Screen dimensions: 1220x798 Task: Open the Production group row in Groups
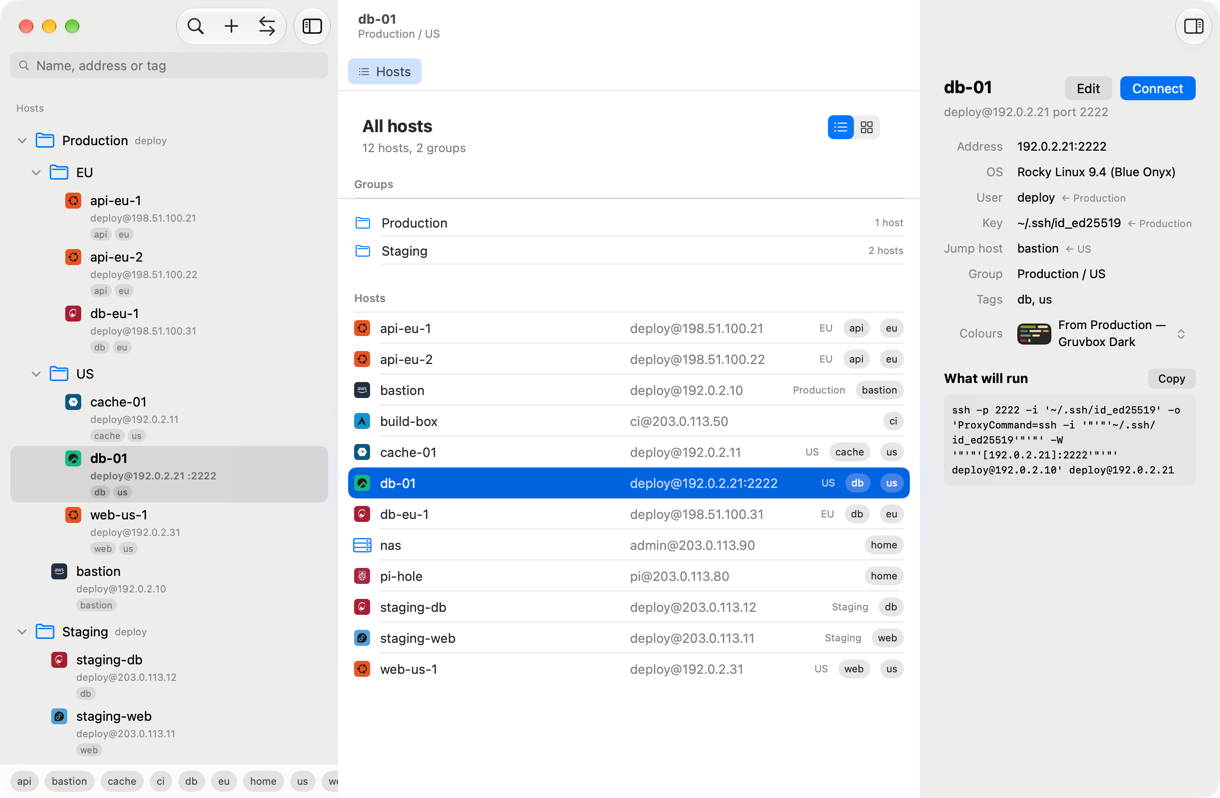(629, 223)
